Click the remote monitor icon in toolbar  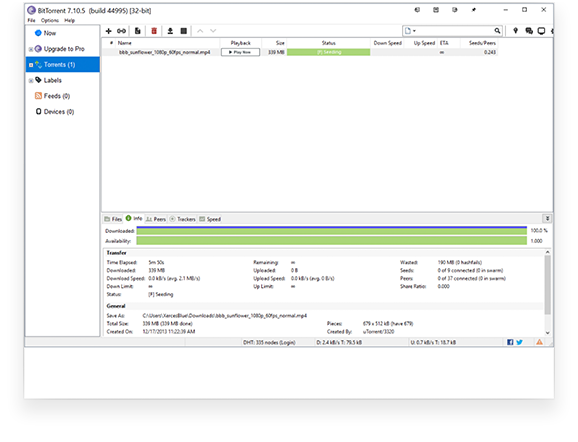point(541,31)
